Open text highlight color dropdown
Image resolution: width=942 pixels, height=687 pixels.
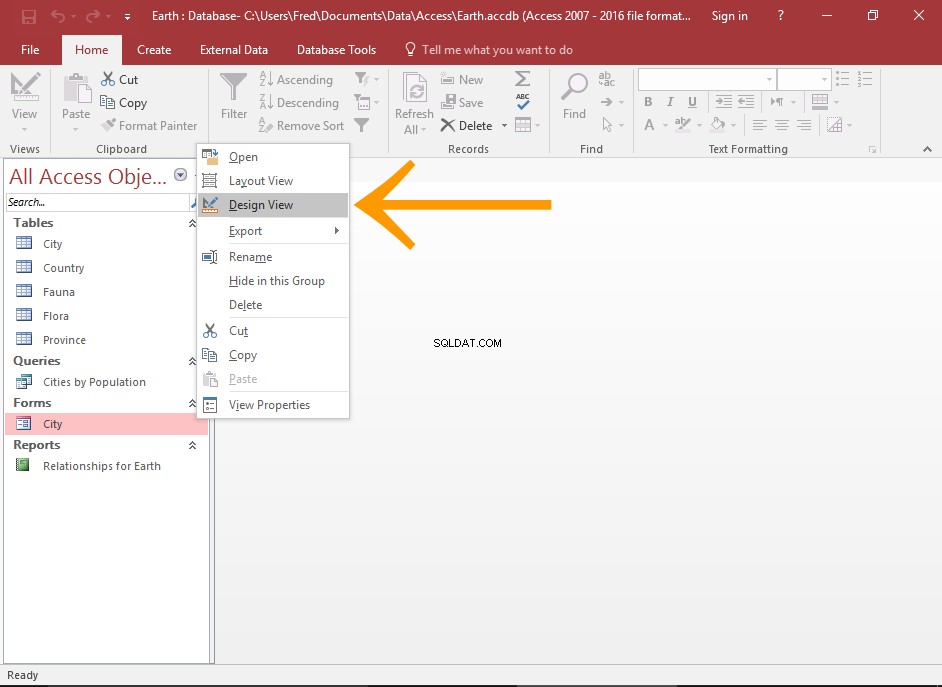click(x=699, y=126)
